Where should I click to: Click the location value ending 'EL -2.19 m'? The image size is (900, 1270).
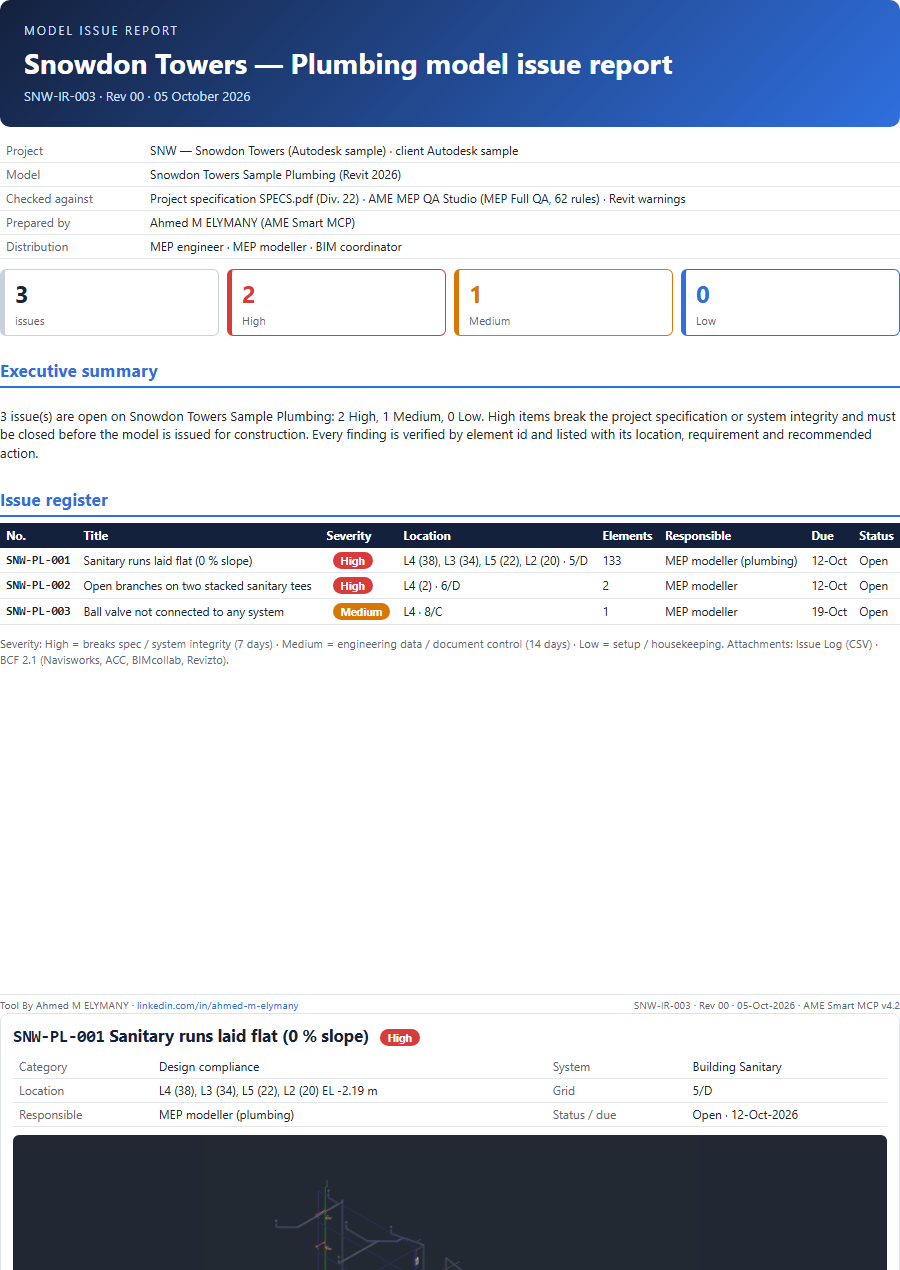pyautogui.click(x=268, y=1091)
